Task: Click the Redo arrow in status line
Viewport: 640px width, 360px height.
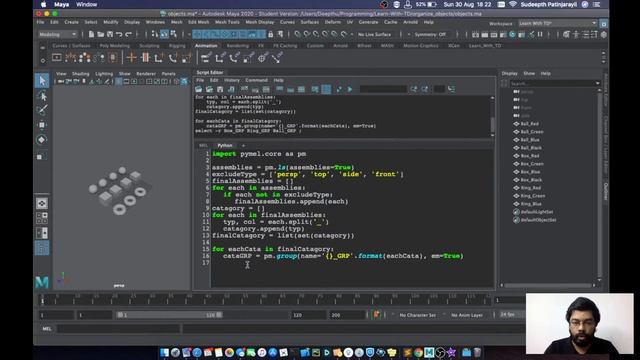Action: coord(129,34)
